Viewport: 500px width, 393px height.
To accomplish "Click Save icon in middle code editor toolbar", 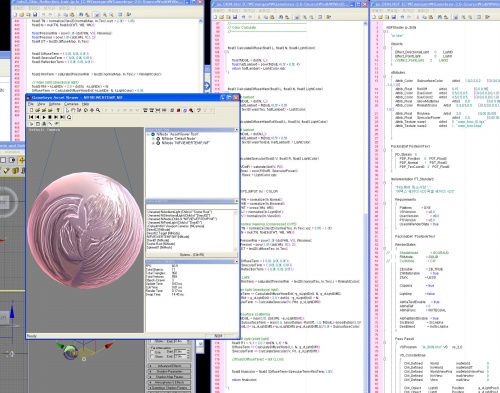I will [x=235, y=17].
